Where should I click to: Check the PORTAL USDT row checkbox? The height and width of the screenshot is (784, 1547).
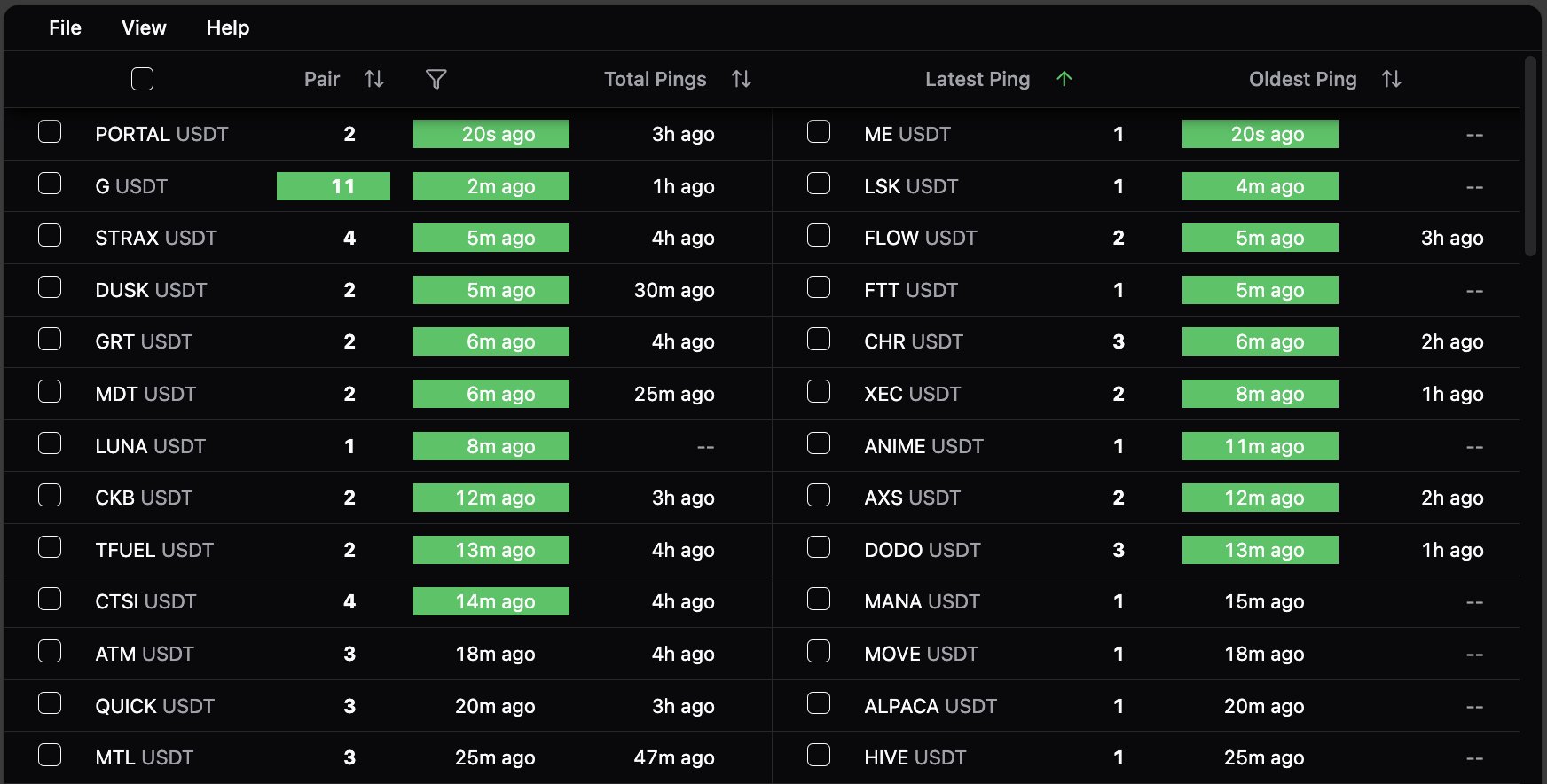[x=50, y=132]
